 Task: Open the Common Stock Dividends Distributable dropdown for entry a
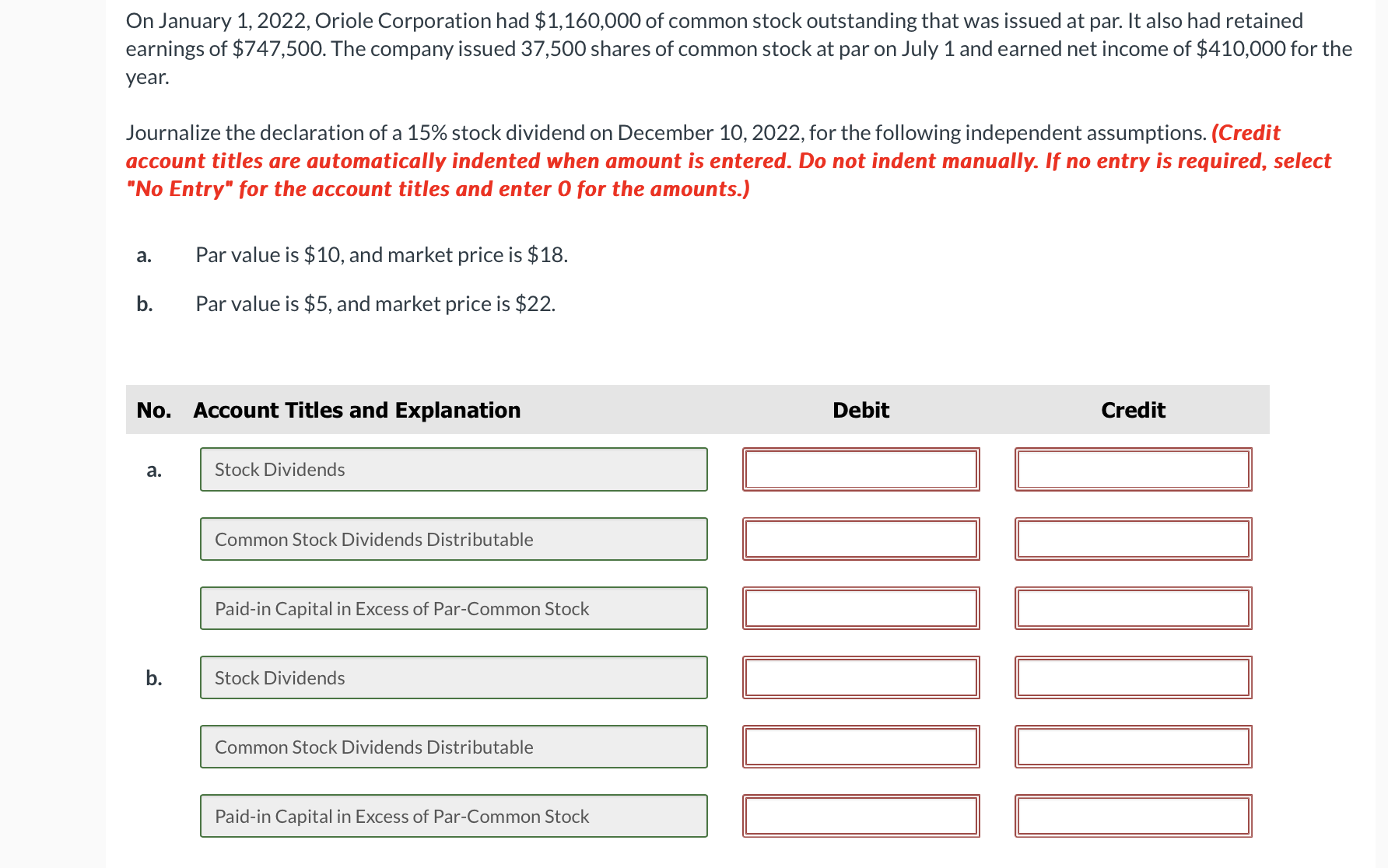pos(454,539)
